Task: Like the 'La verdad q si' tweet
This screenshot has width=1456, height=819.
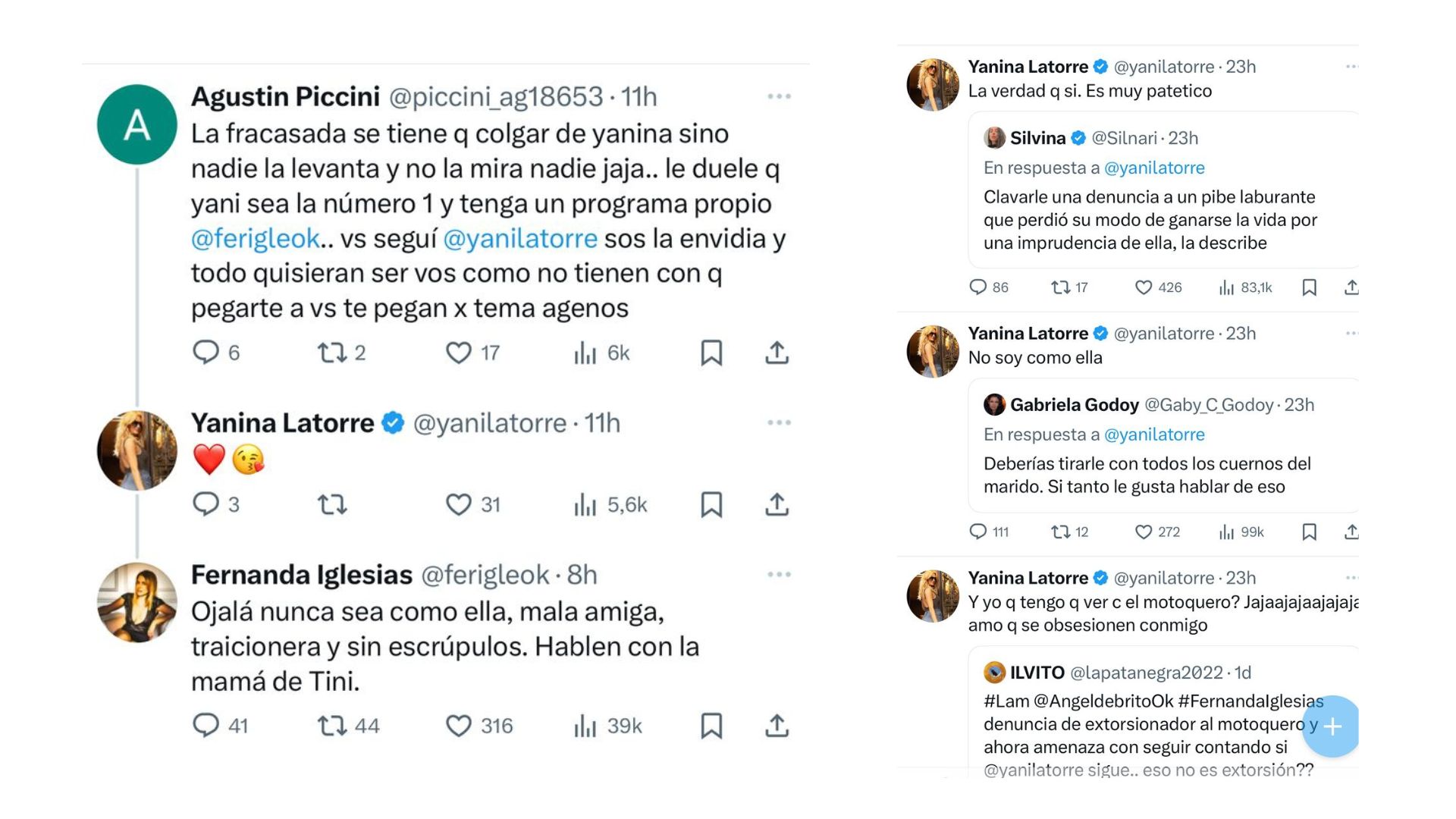Action: (1143, 287)
